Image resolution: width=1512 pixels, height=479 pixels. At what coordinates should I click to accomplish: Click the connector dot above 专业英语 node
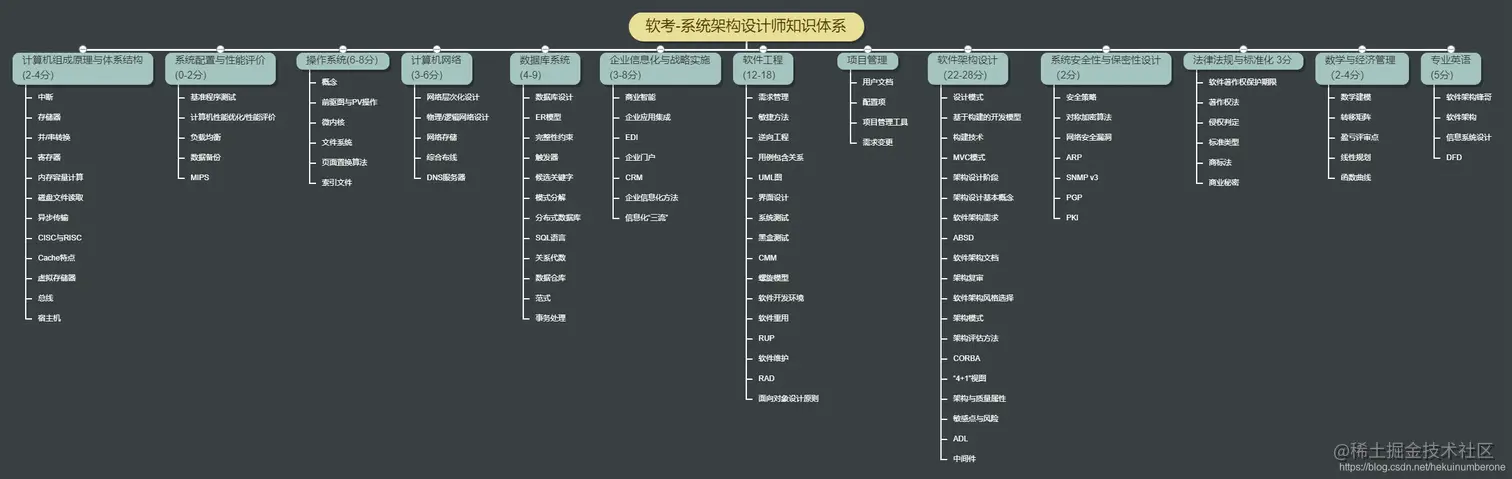(x=1450, y=47)
